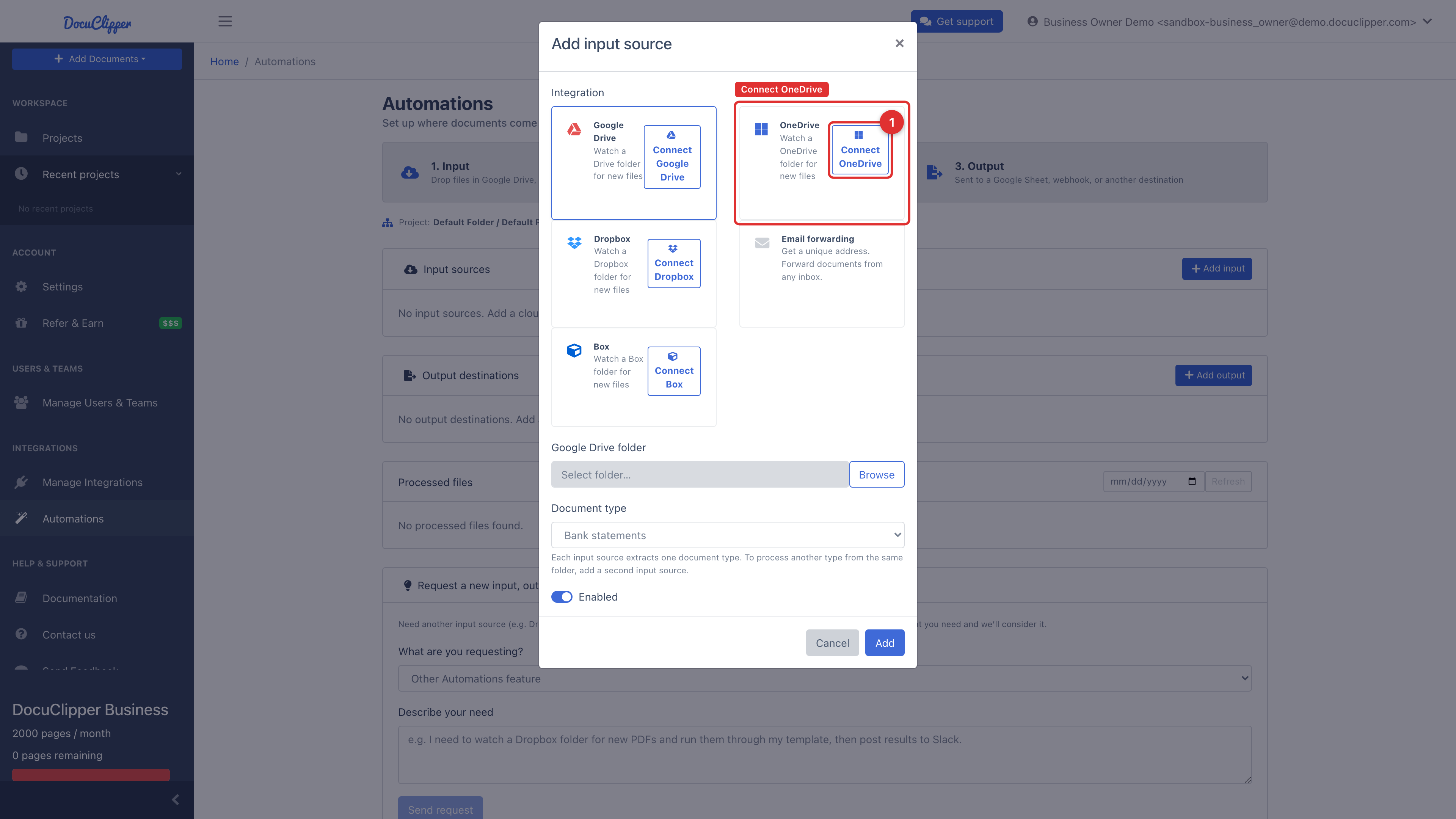Click the Projects folder icon
This screenshot has height=819, width=1456.
coord(22,137)
